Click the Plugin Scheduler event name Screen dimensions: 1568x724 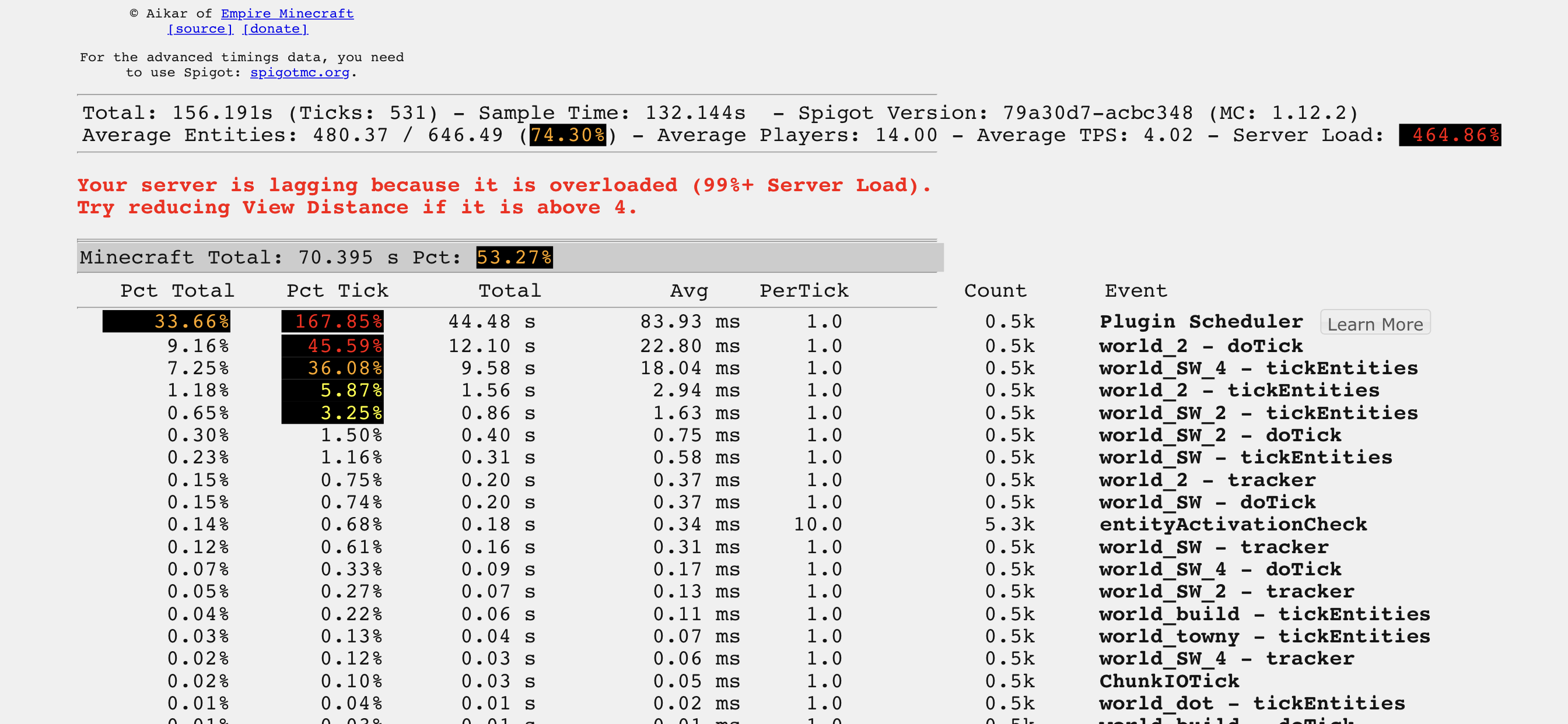(1201, 321)
